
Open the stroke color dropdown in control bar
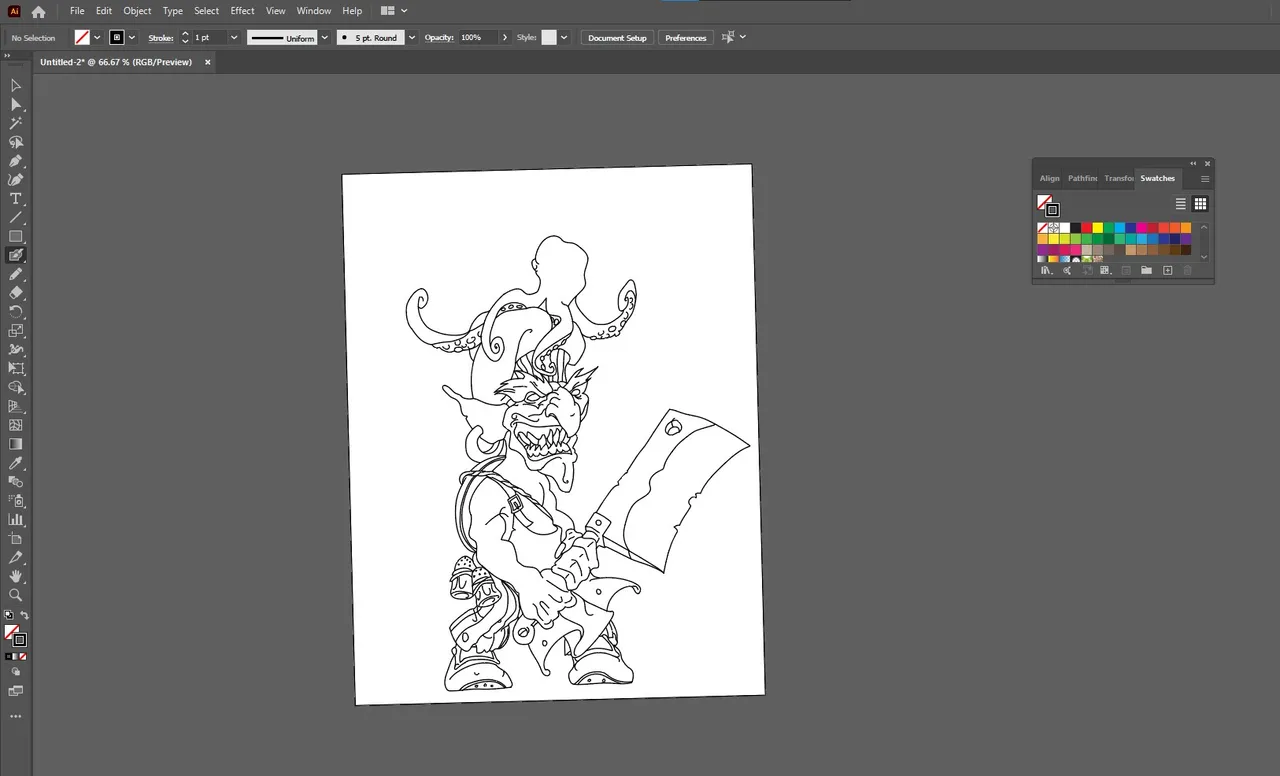pyautogui.click(x=131, y=38)
